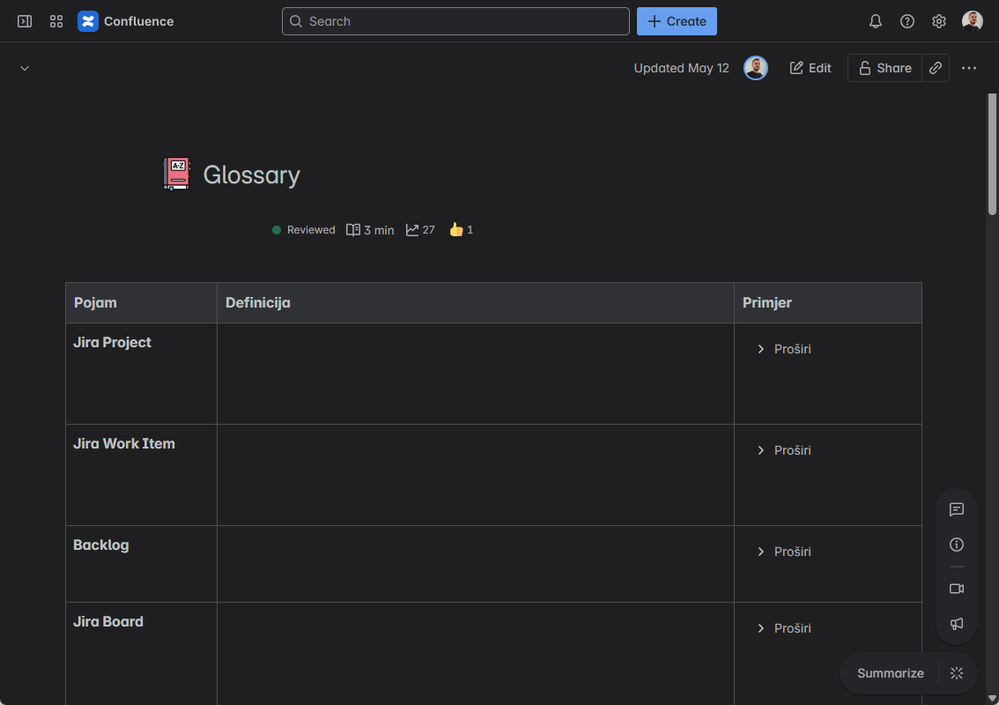The height and width of the screenshot is (705, 999).
Task: Click the thumbs up reaction
Action: (461, 230)
